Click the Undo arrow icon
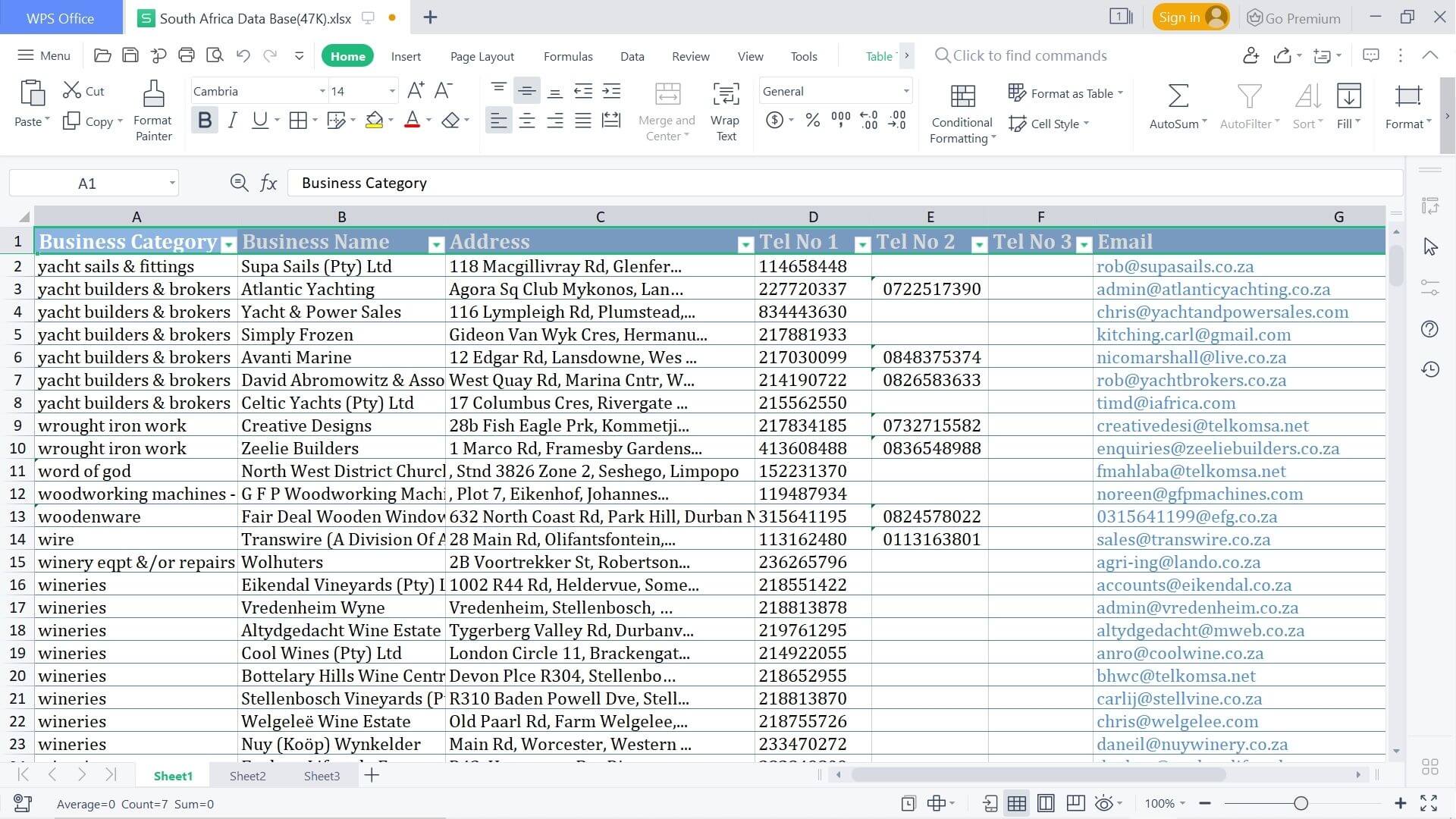Image resolution: width=1456 pixels, height=819 pixels. [x=243, y=55]
